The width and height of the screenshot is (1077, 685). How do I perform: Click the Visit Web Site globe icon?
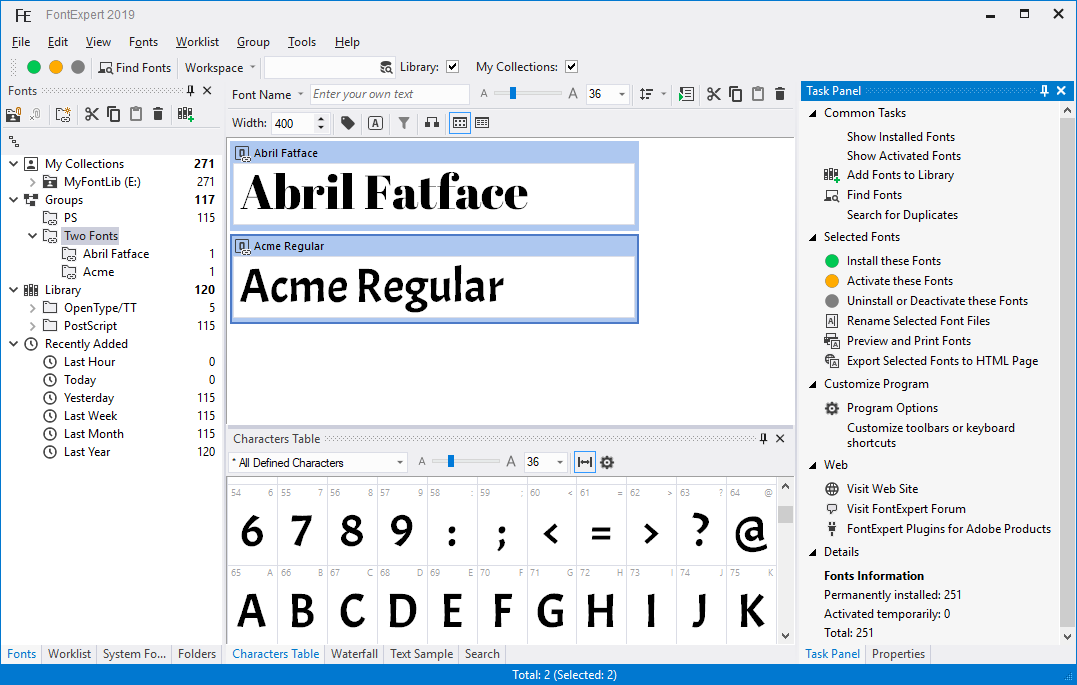[x=832, y=489]
